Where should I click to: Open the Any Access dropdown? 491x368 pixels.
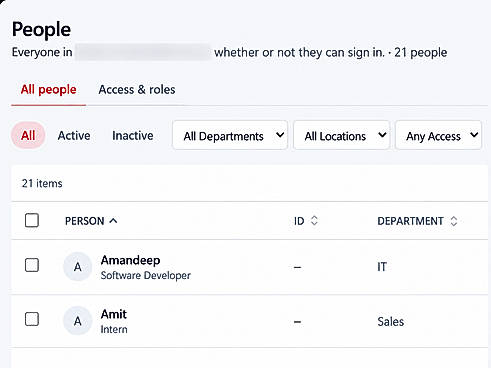point(438,135)
